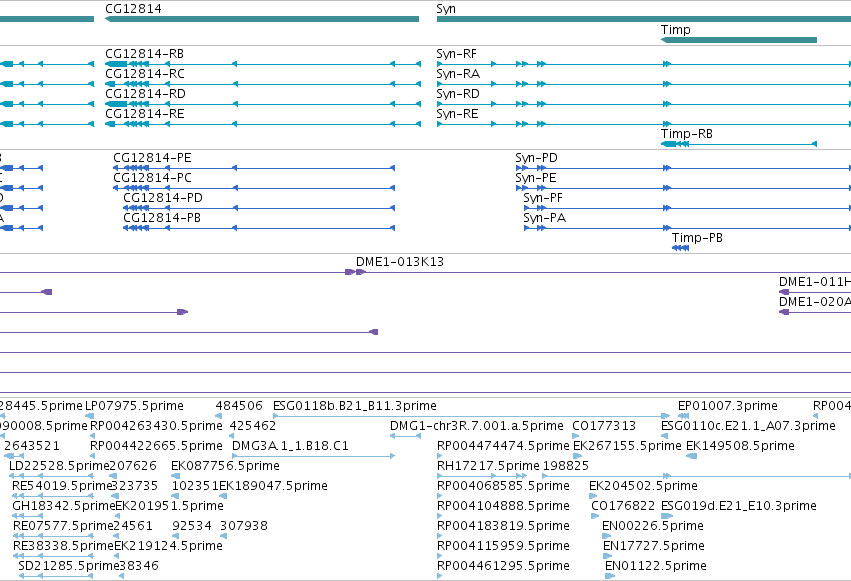The image size is (851, 581).
Task: Select the Syn gene bar
Action: point(644,19)
